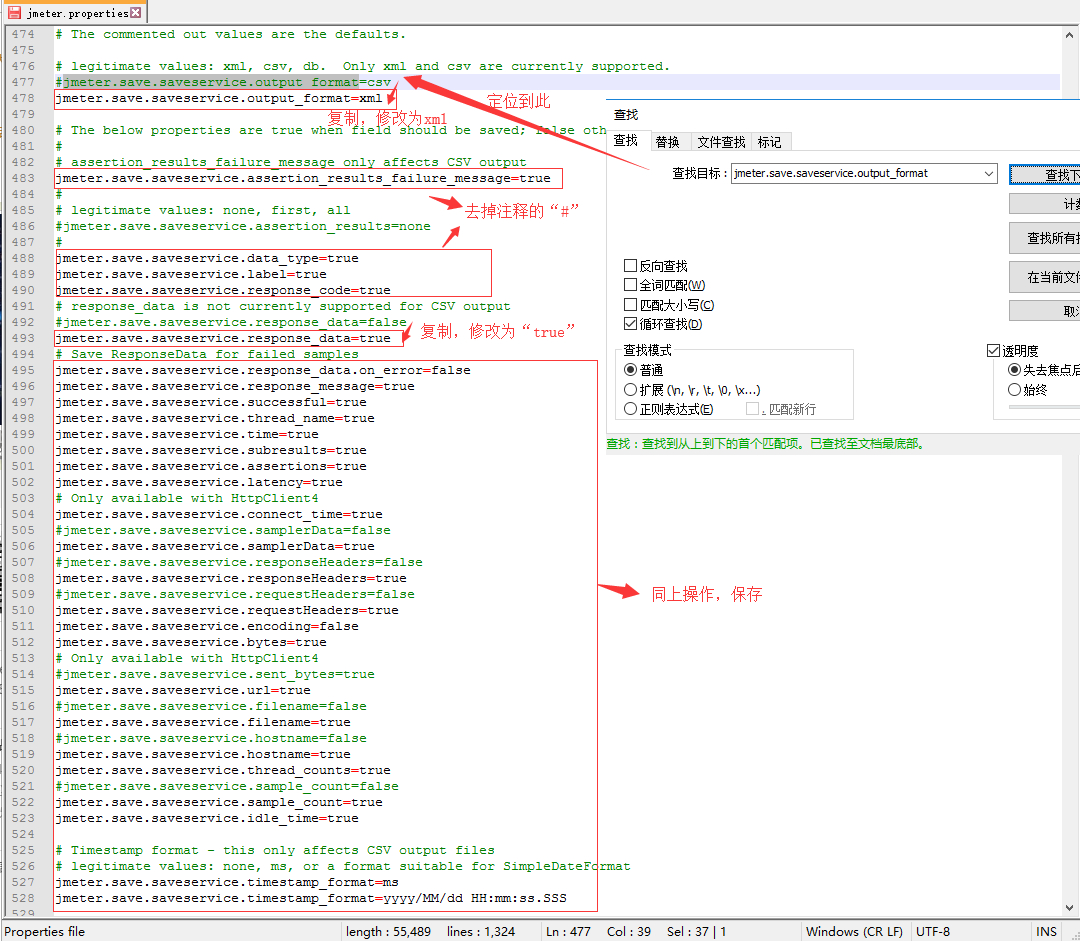
Task: Click line number 477 in the margin
Action: point(23,82)
